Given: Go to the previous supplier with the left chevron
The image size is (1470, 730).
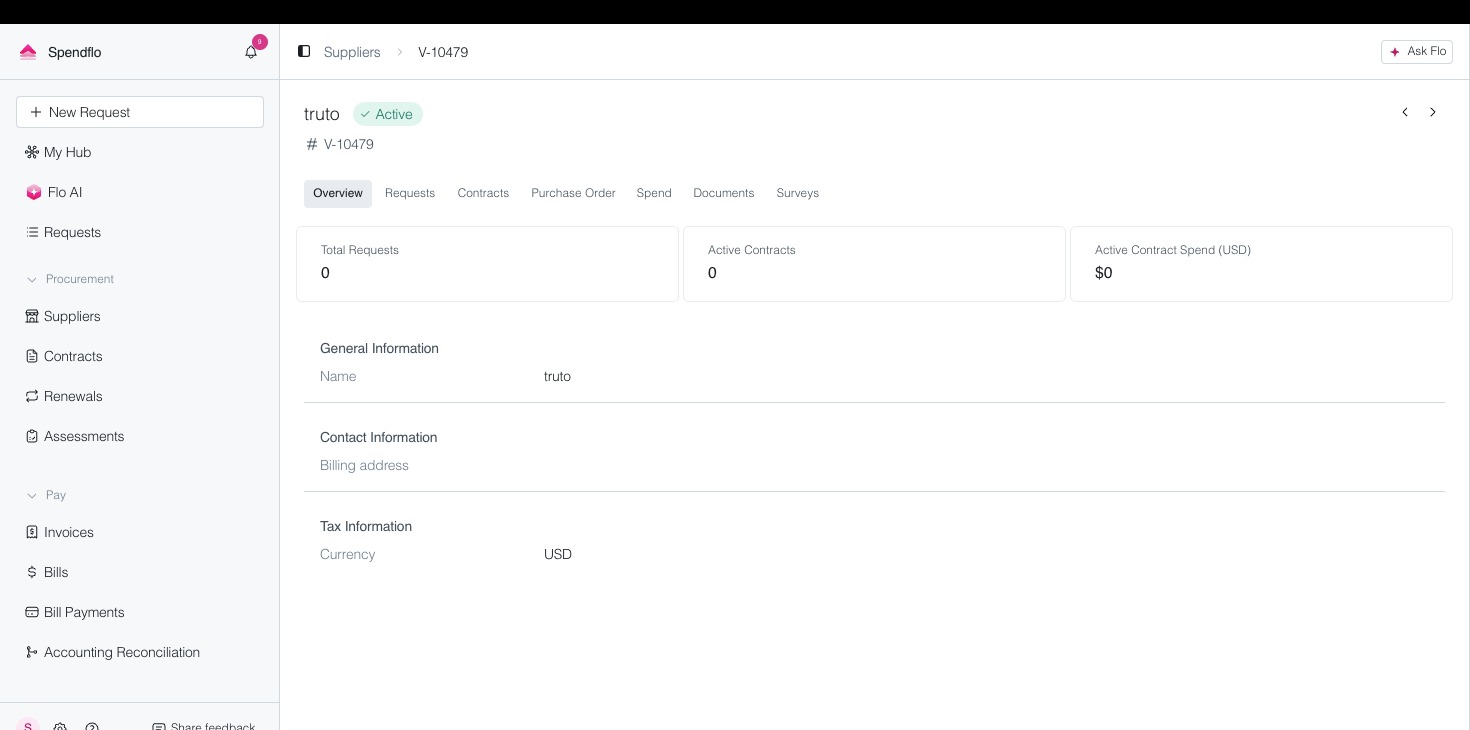Looking at the screenshot, I should tap(1405, 112).
